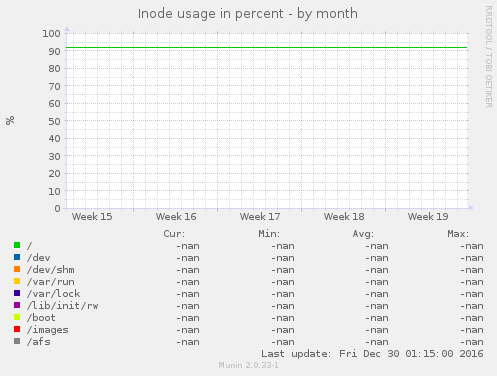This screenshot has width=497, height=376.
Task: Click the Week 19 axis label
Action: click(x=428, y=217)
